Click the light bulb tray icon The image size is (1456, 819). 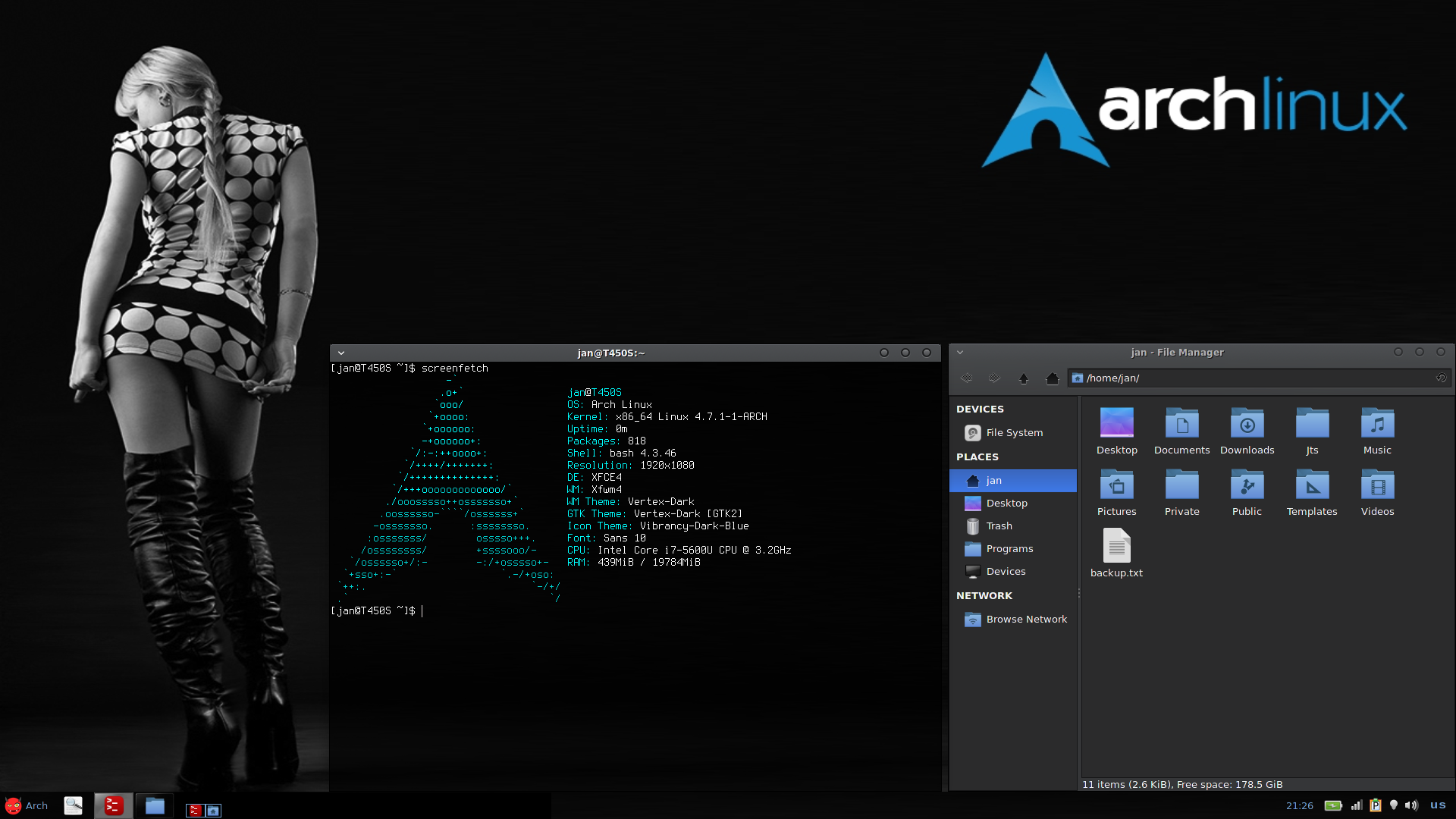click(x=1393, y=805)
